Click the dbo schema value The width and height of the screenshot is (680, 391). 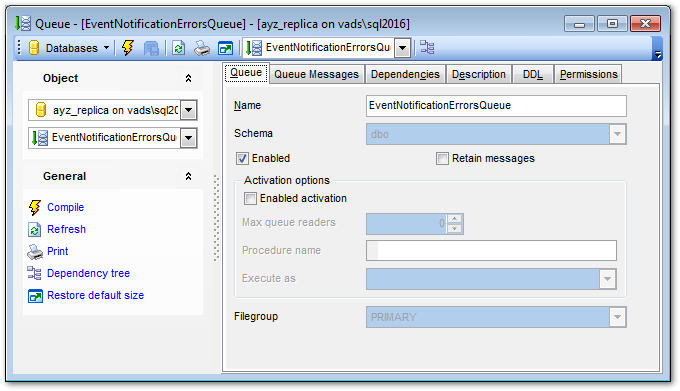click(380, 134)
